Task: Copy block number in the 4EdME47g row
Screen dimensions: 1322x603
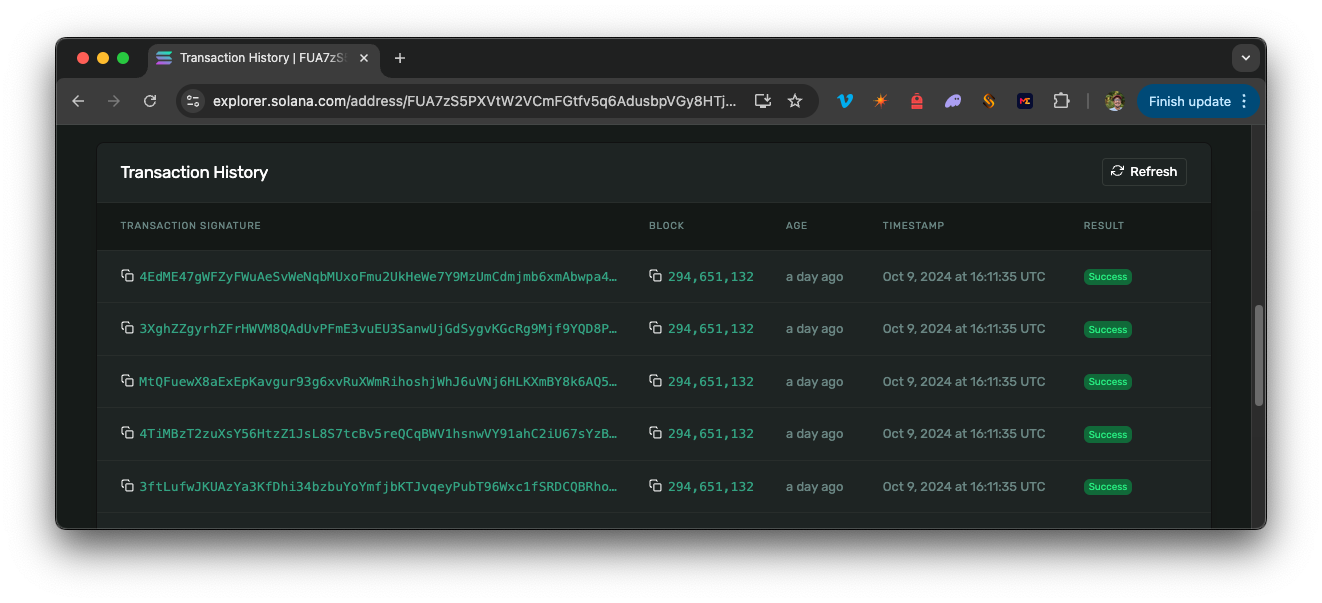Action: pyautogui.click(x=655, y=276)
